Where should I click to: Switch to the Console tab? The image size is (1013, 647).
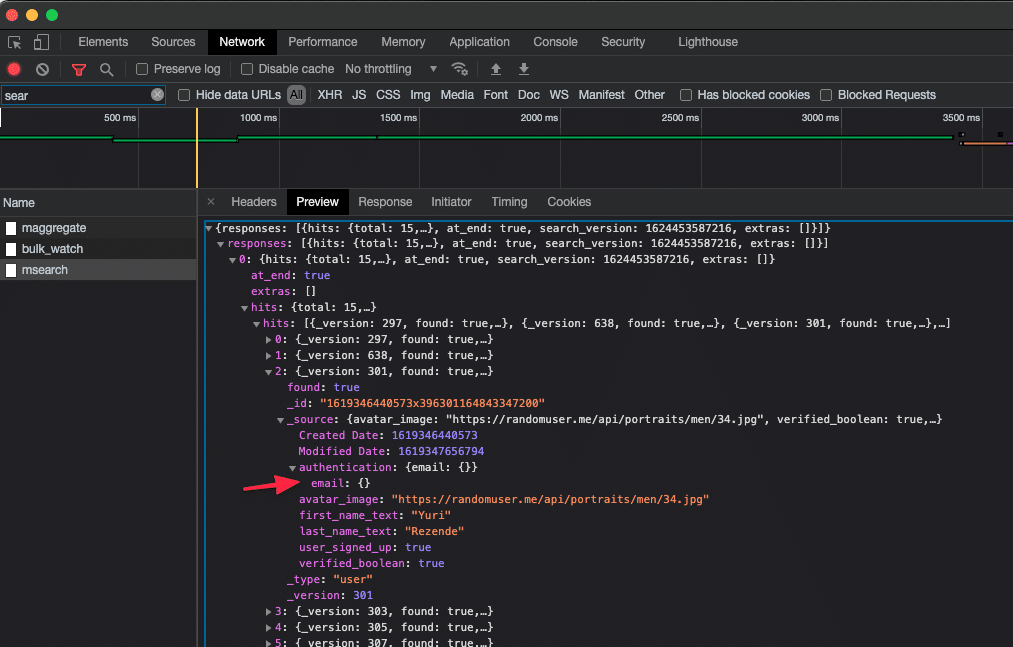(x=555, y=42)
